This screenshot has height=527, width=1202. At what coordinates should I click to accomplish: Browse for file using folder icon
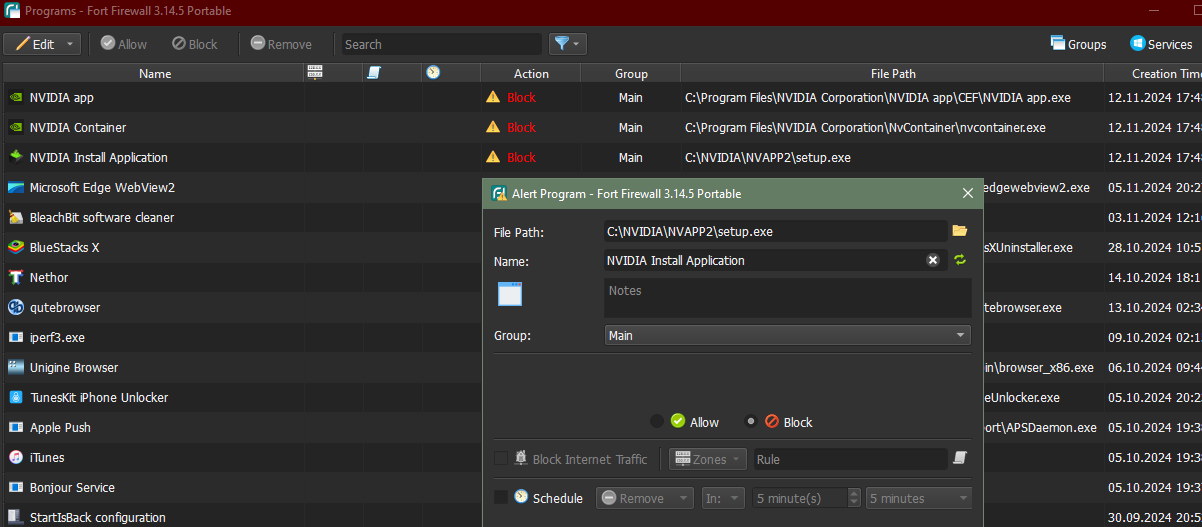coord(960,231)
